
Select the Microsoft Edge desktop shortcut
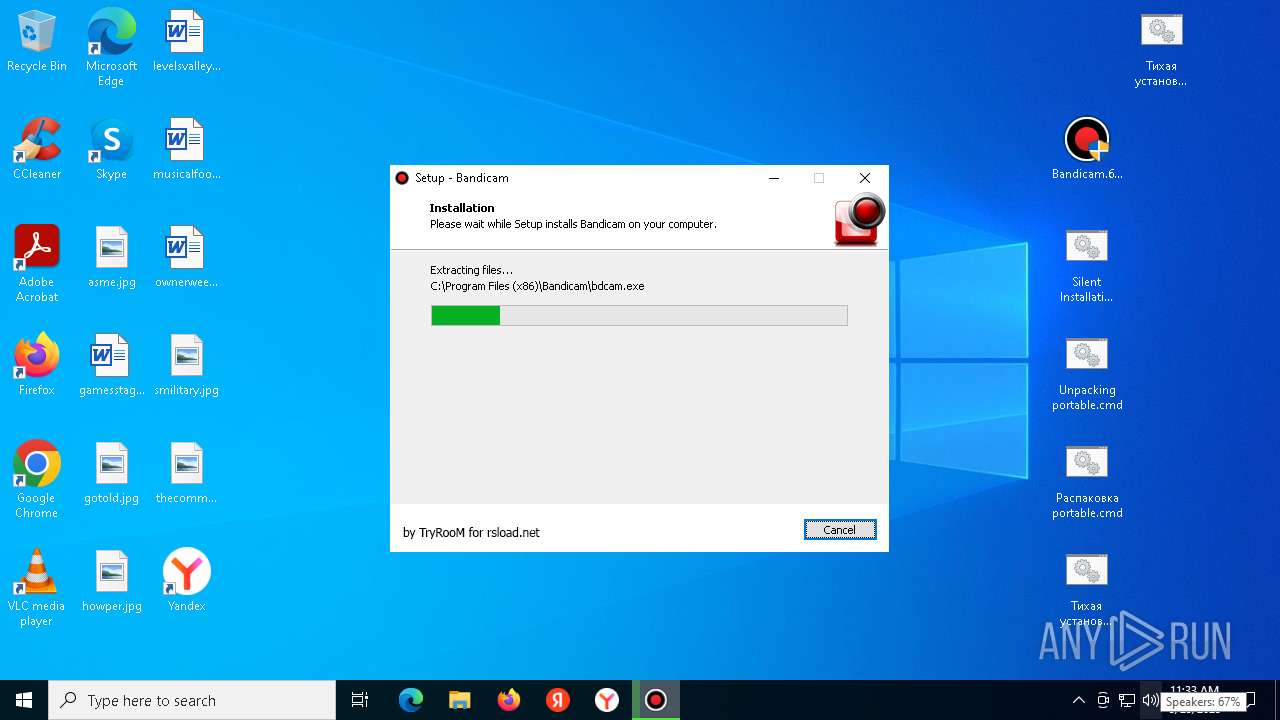(111, 48)
